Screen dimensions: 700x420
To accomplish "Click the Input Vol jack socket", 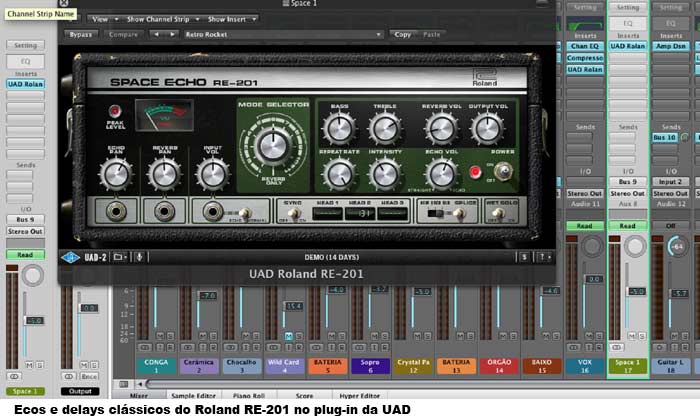I will click(x=212, y=212).
